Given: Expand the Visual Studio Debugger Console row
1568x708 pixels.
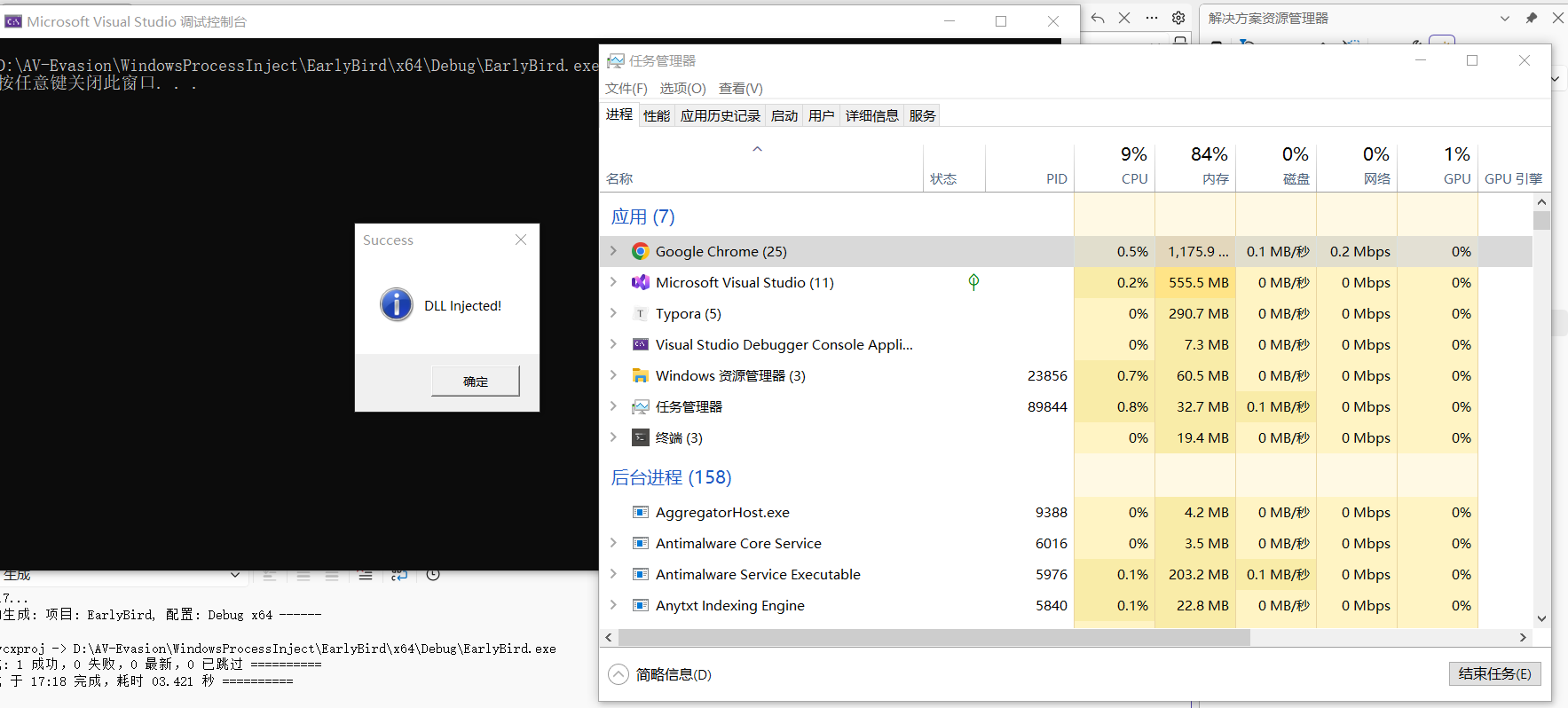Looking at the screenshot, I should click(x=613, y=345).
